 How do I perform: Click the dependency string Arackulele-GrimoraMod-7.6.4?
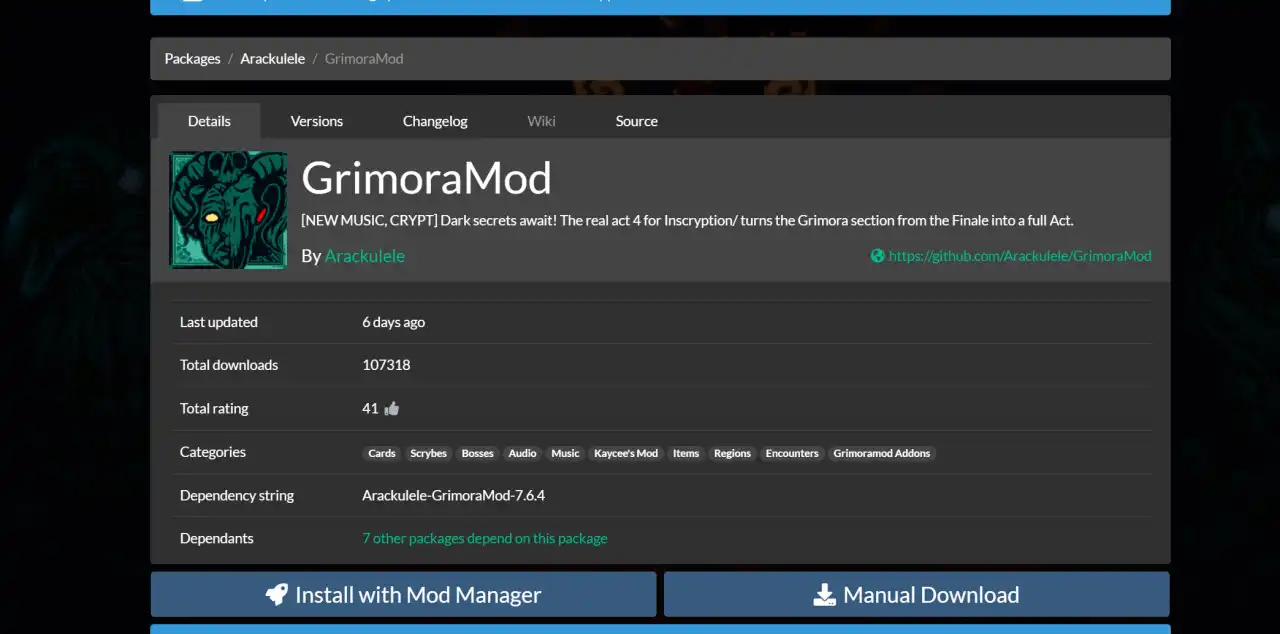click(453, 495)
